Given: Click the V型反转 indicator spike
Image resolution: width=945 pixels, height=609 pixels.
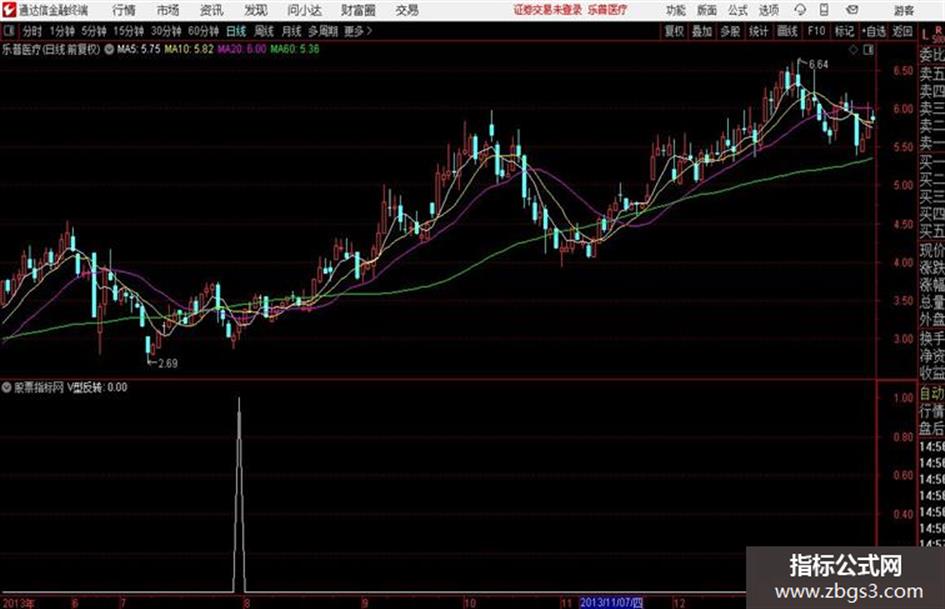Looking at the screenshot, I should tap(239, 494).
